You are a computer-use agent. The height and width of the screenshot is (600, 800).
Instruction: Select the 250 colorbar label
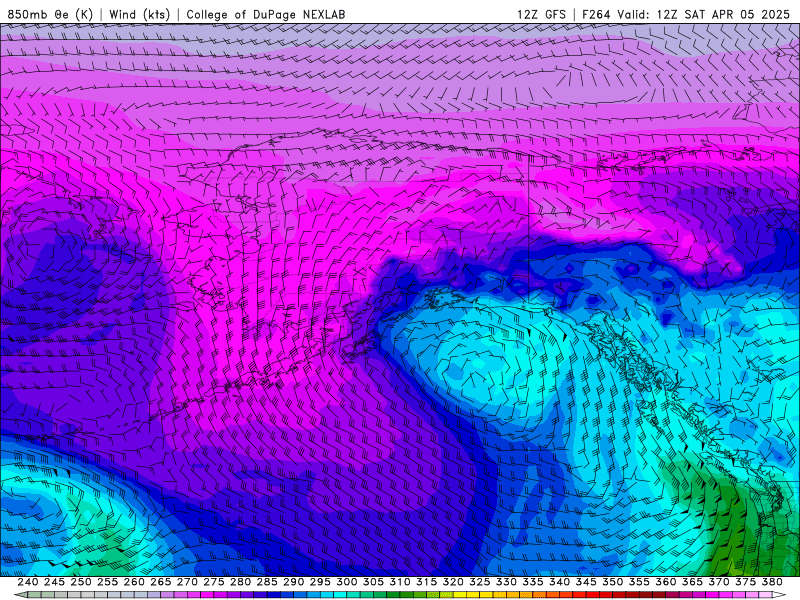[81, 582]
